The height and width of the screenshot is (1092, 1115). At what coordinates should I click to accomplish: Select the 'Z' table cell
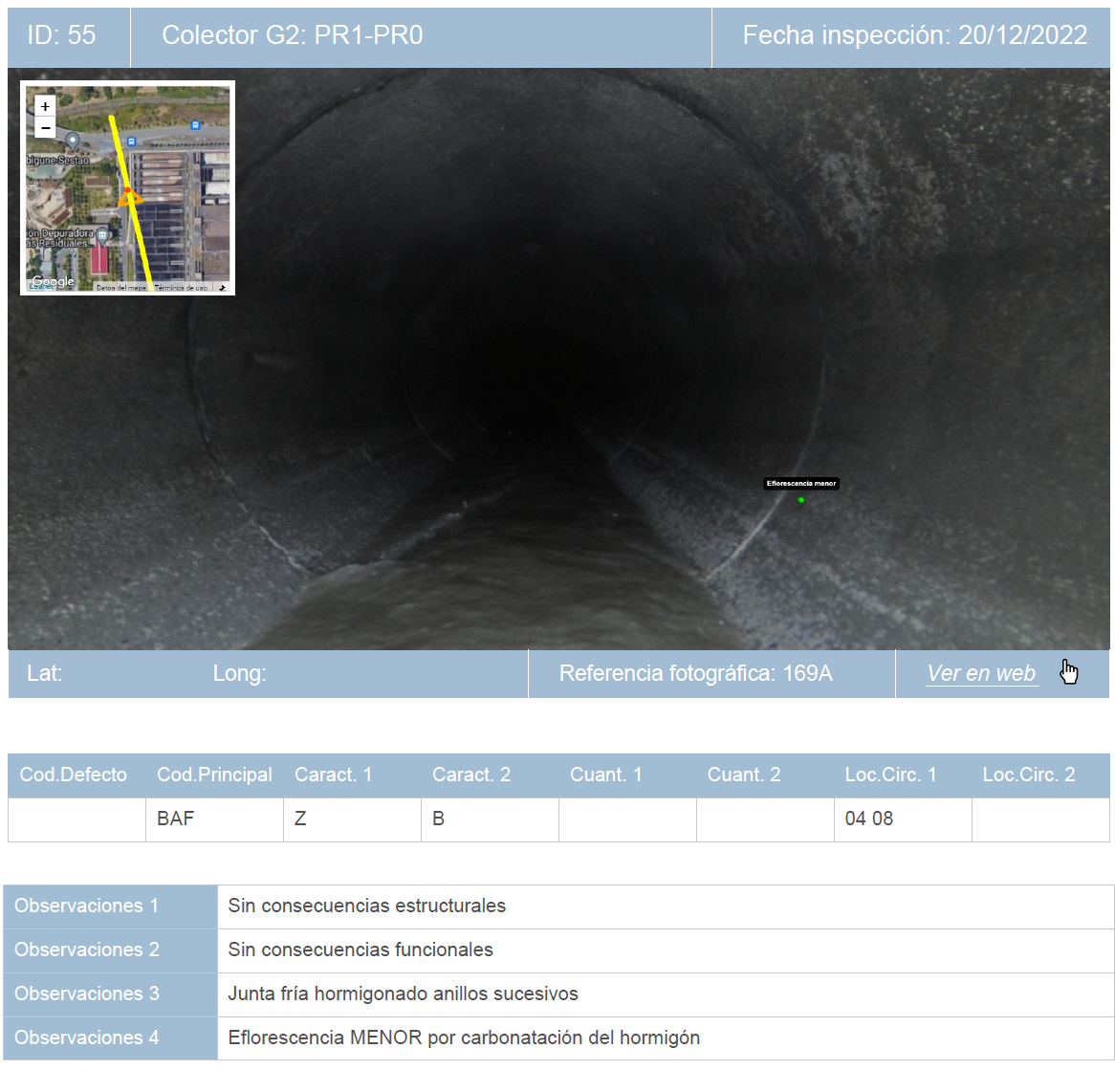point(352,819)
